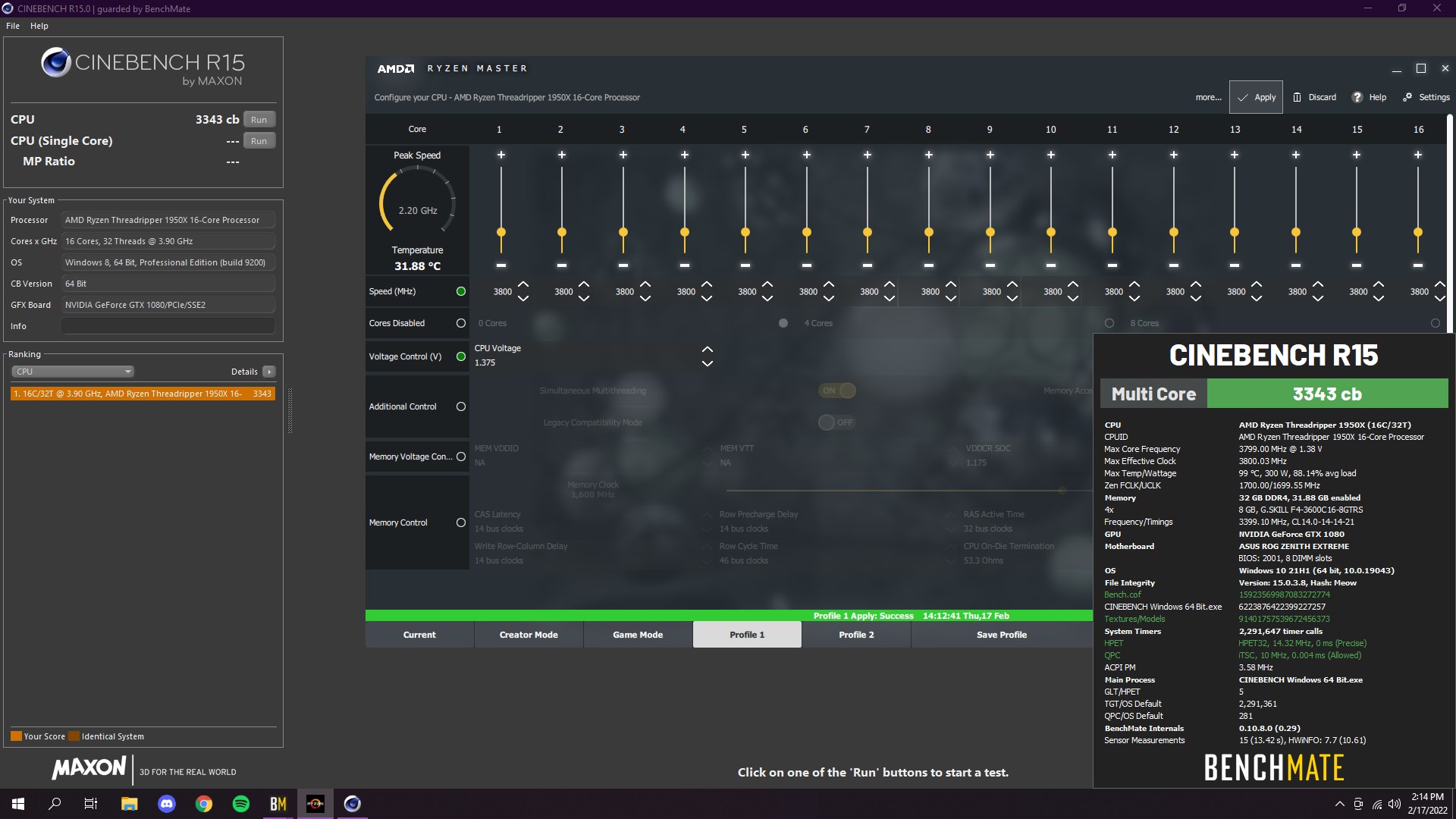Viewport: 1456px width, 819px height.
Task: Open Windows Start menu
Action: [x=18, y=804]
